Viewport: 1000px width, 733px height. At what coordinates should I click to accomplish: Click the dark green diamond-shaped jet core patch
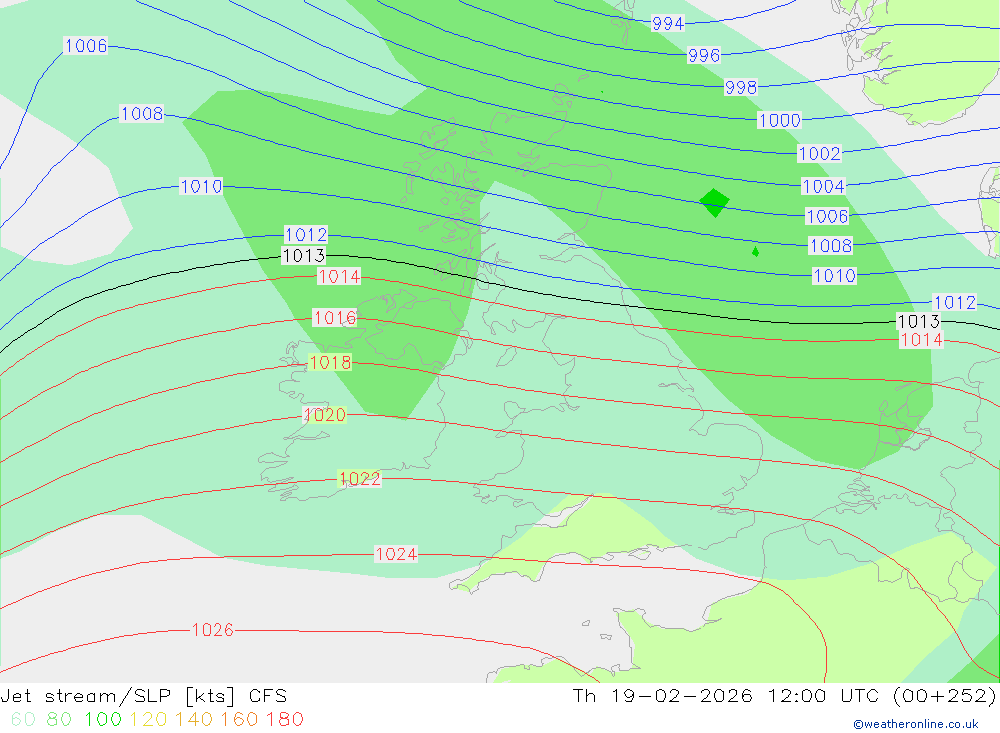click(x=714, y=202)
